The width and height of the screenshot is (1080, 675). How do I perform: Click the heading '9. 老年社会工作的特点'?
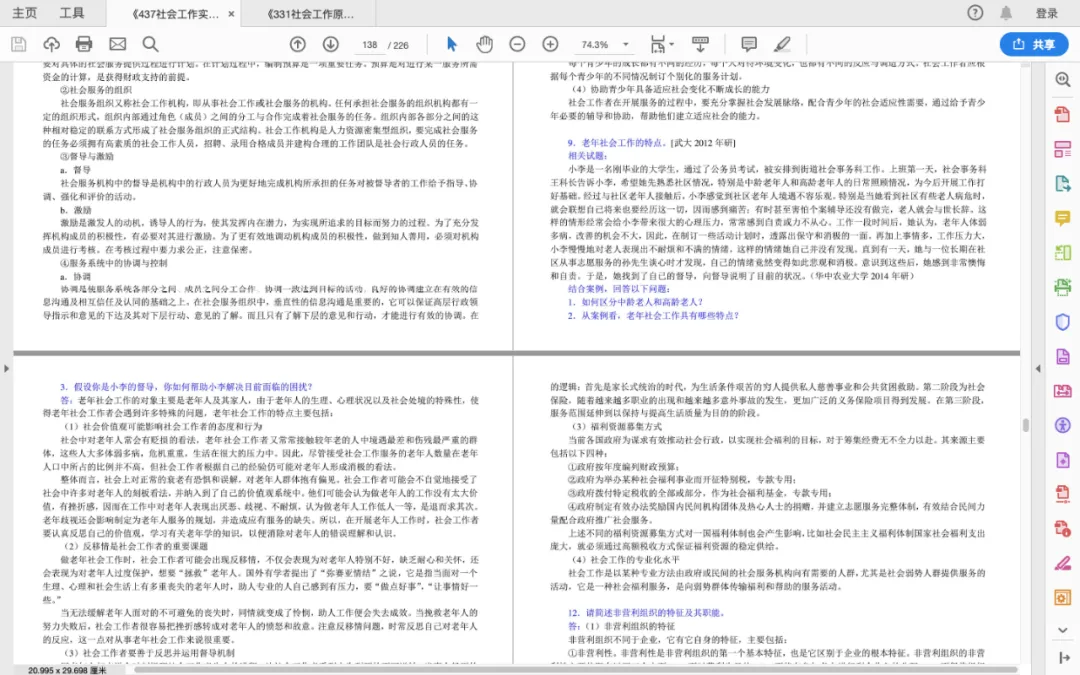[616, 143]
